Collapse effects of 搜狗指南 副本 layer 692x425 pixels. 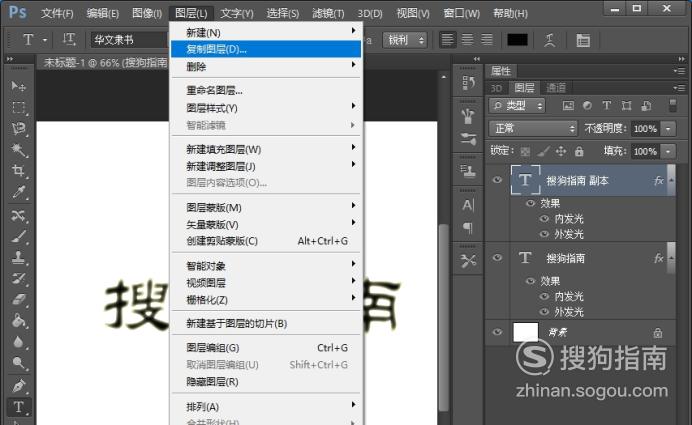point(671,180)
